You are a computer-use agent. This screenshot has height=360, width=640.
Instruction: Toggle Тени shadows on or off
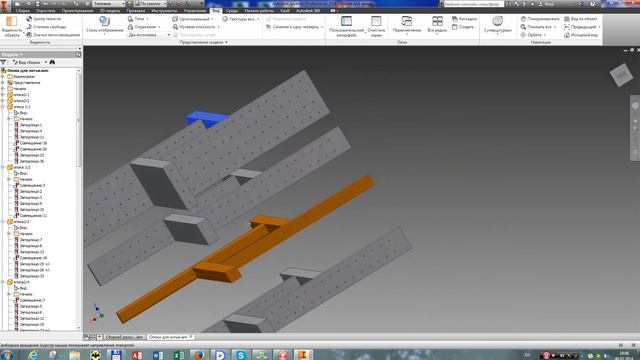click(x=138, y=19)
